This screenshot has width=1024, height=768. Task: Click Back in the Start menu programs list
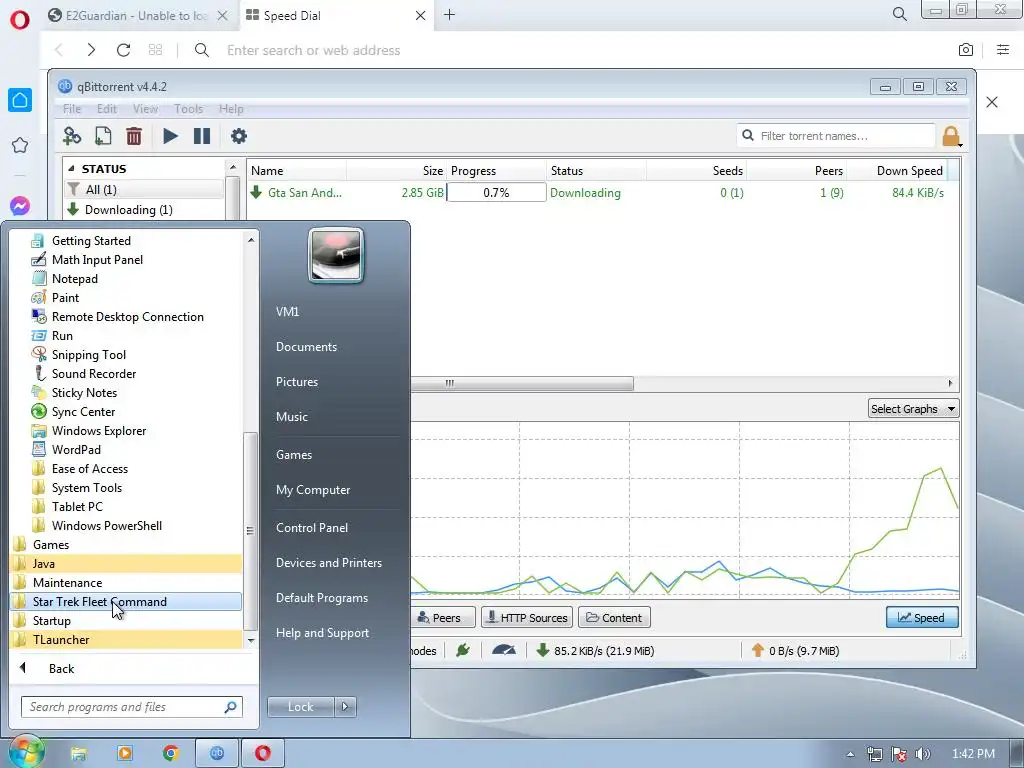pyautogui.click(x=61, y=668)
